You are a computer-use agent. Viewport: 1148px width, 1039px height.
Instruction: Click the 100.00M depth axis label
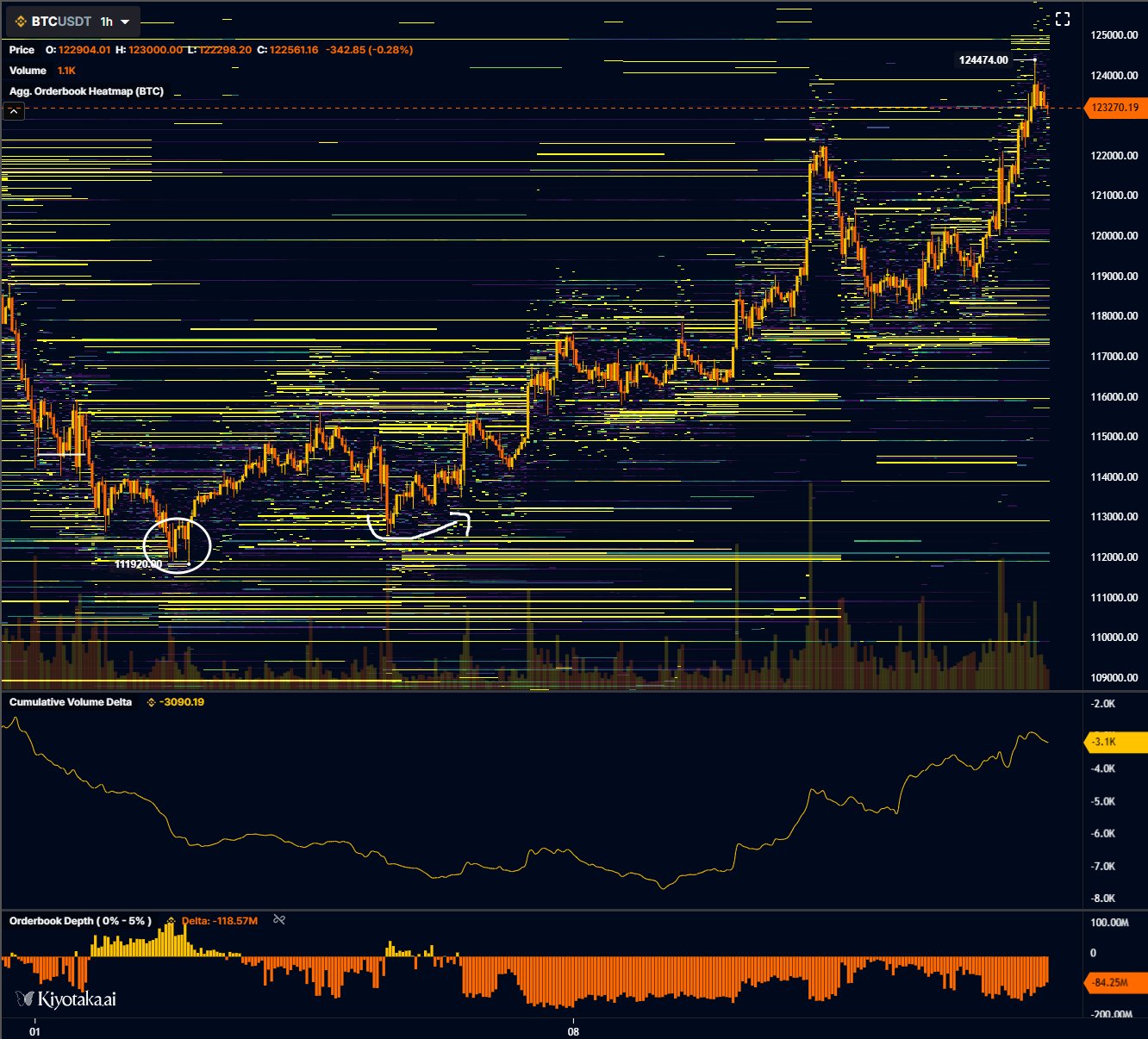(x=1110, y=923)
